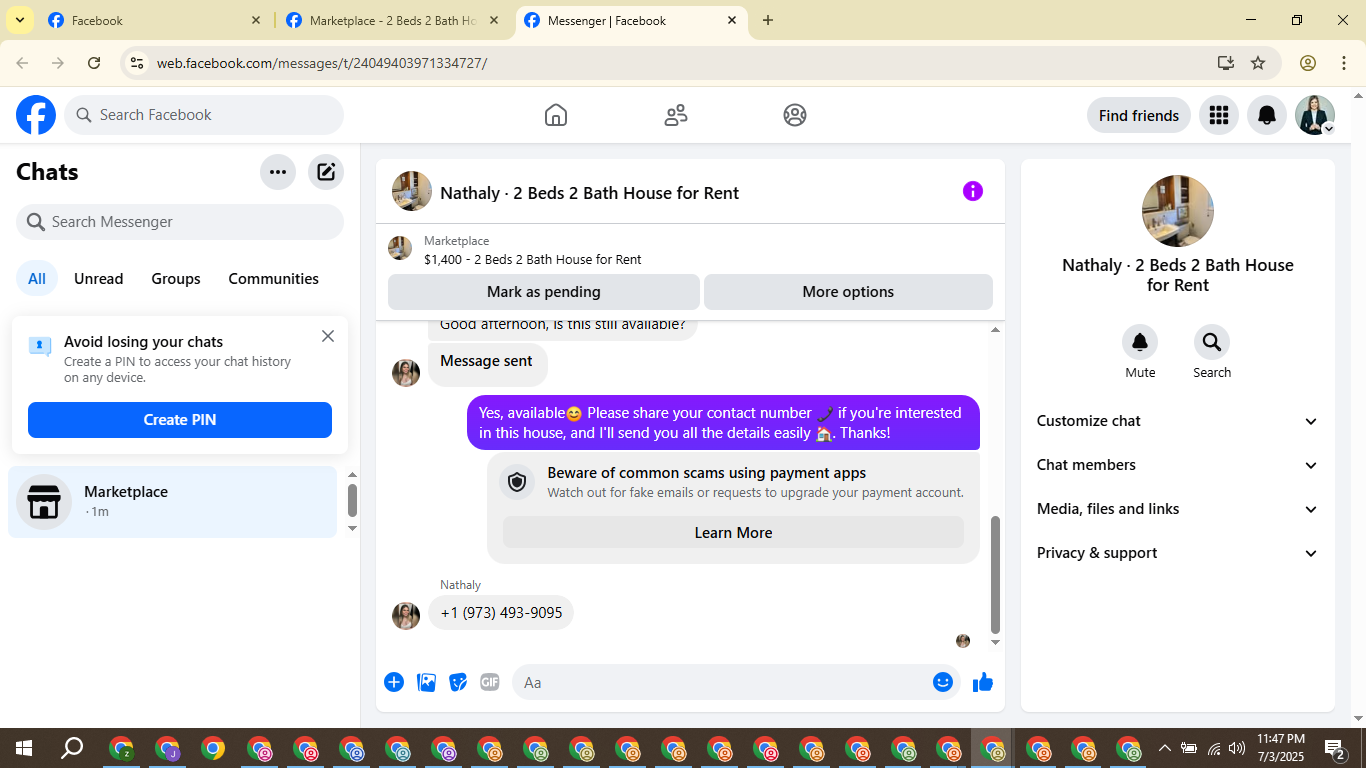Open the emoji picker in message box

tap(943, 682)
